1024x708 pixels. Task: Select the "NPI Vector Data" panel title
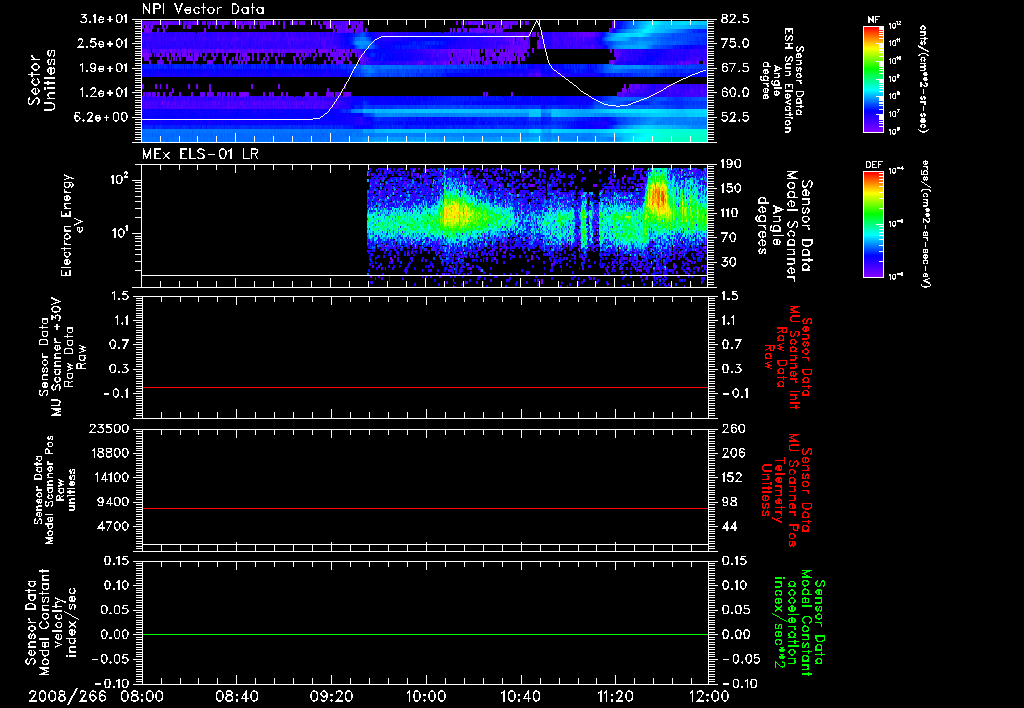point(203,9)
